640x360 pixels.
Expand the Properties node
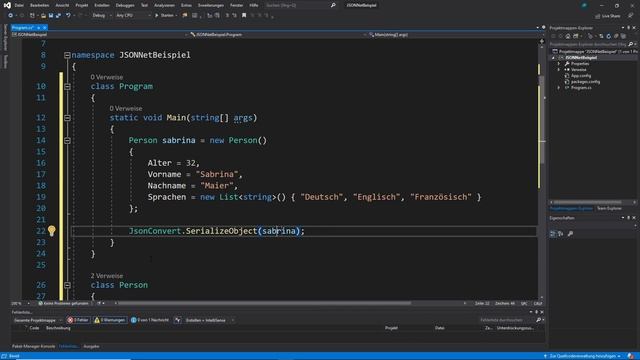click(559, 64)
